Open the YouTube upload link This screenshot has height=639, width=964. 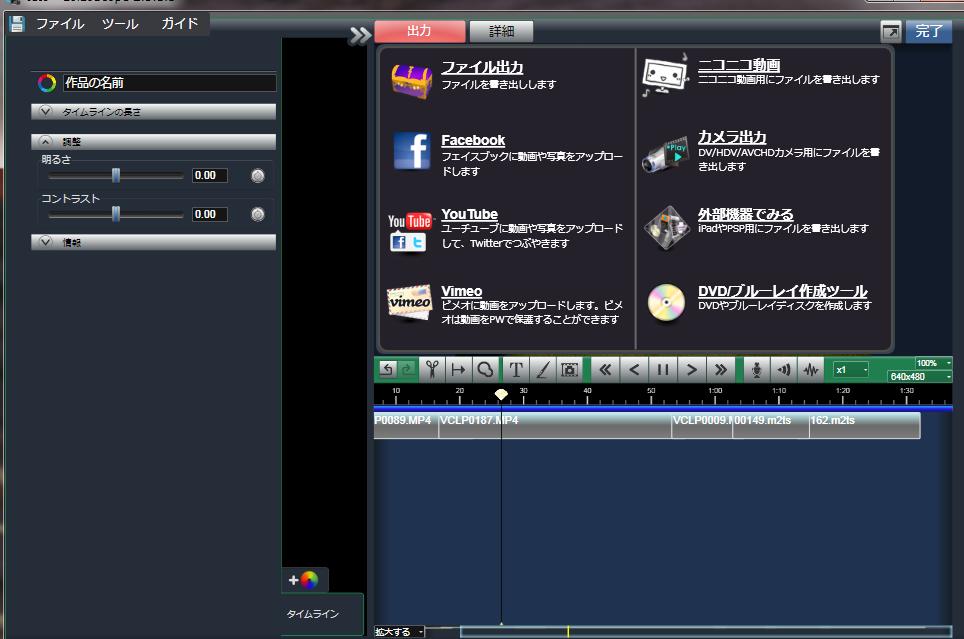tap(469, 214)
